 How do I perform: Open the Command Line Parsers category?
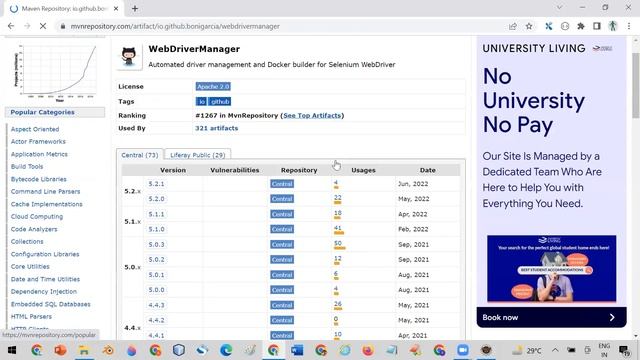click(x=45, y=191)
